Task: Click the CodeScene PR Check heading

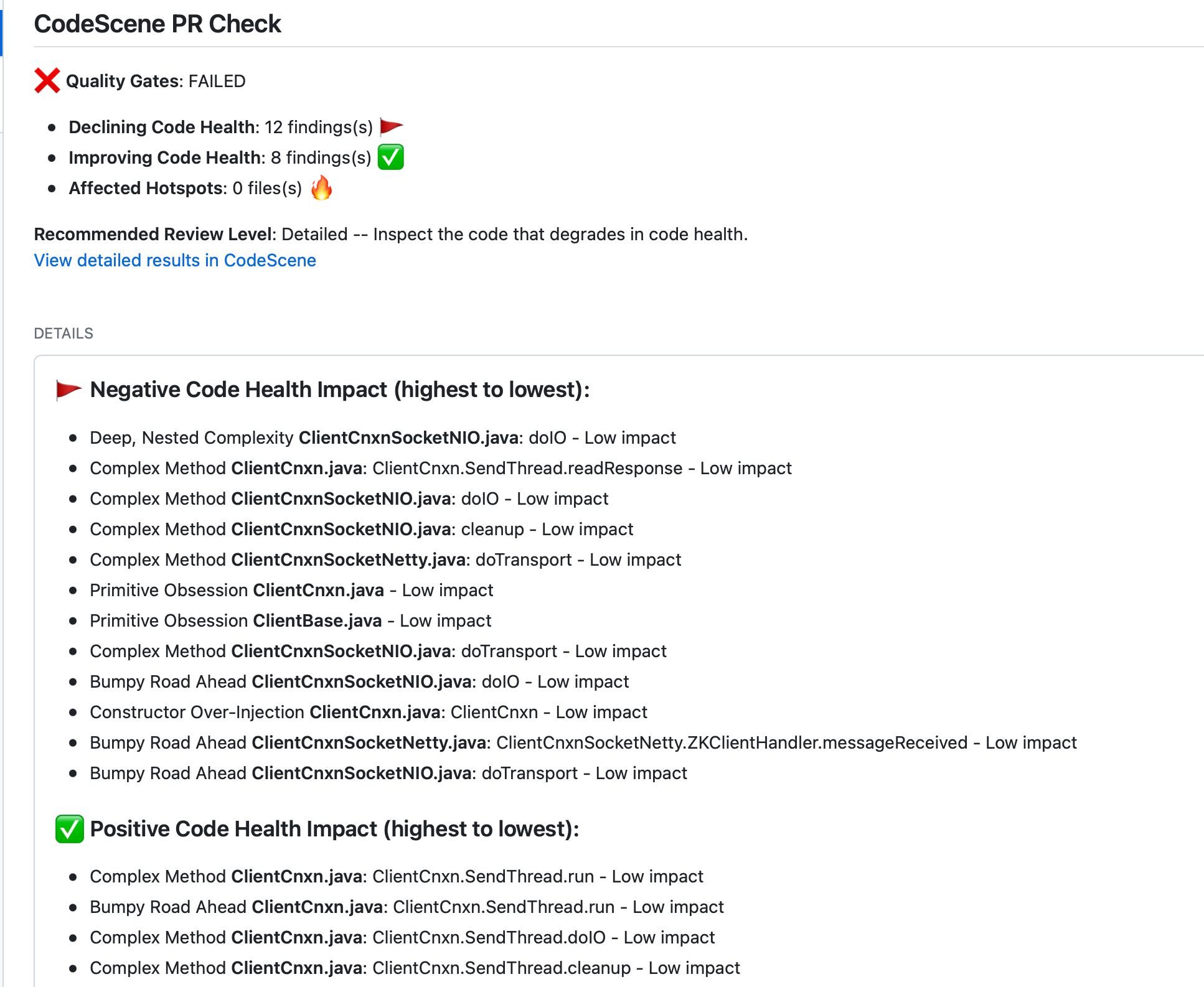Action: (158, 24)
